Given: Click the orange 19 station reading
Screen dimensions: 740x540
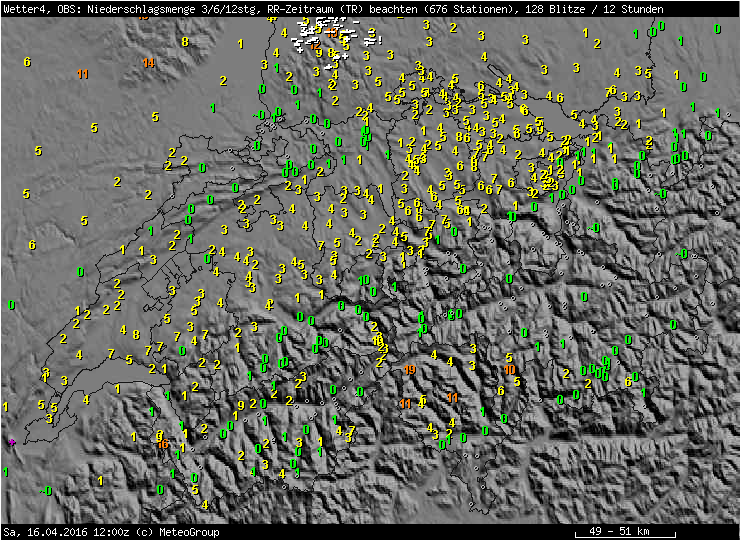Looking at the screenshot, I should point(410,370).
